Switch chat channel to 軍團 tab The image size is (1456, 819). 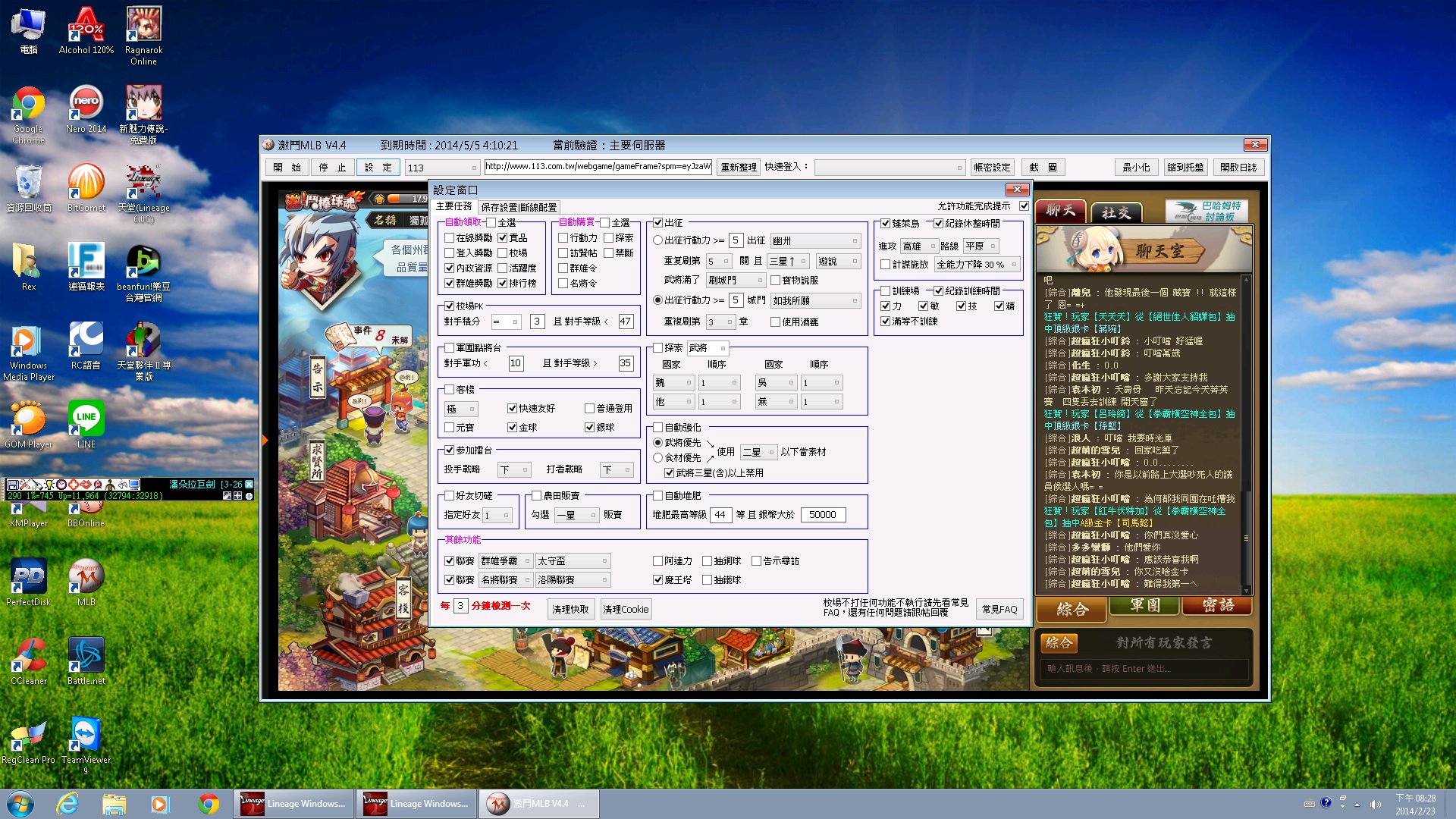click(x=1145, y=606)
